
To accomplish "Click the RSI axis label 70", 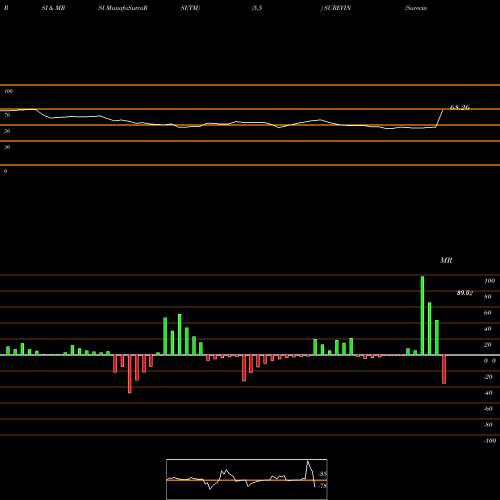I will point(7,115).
